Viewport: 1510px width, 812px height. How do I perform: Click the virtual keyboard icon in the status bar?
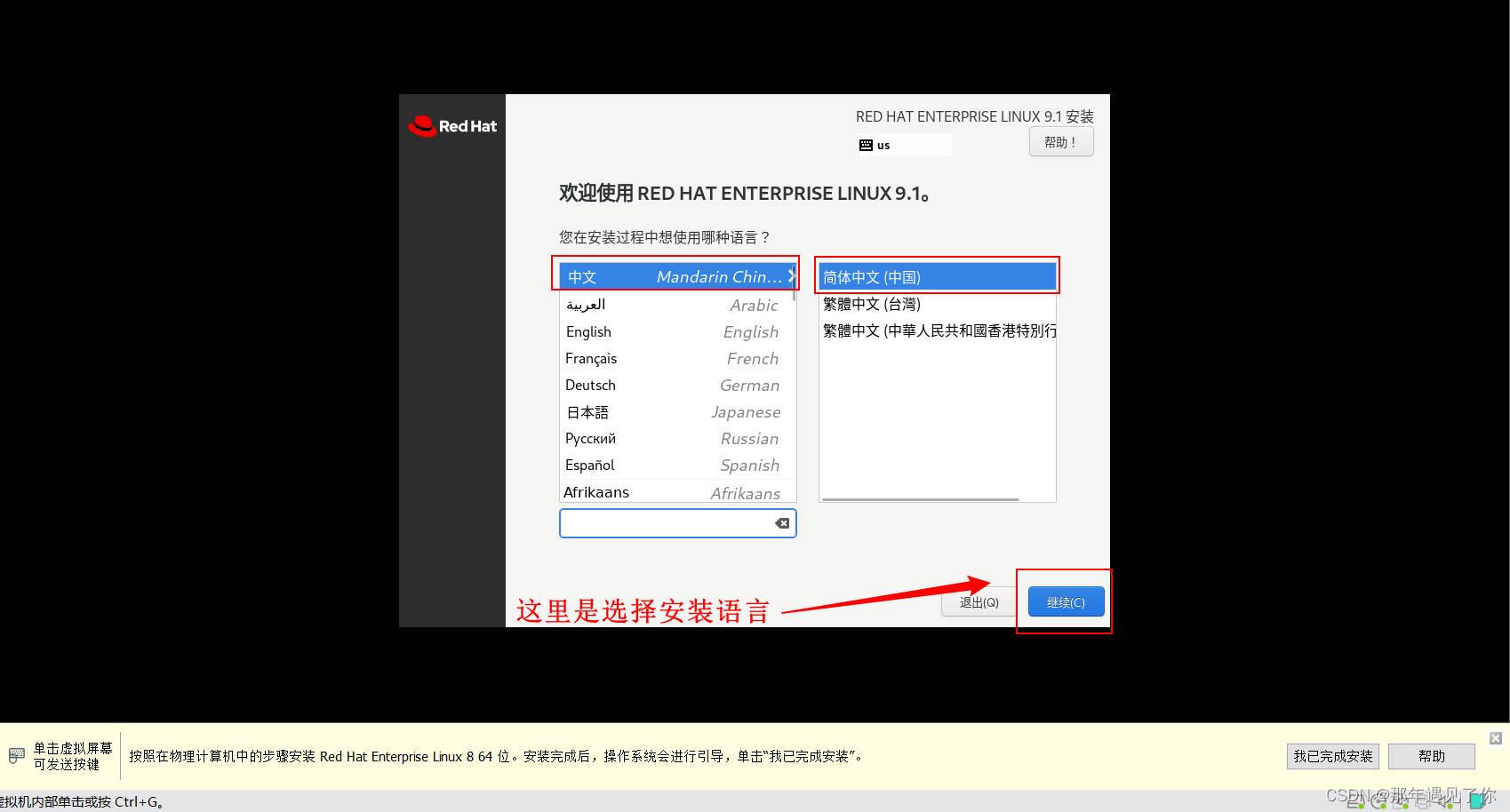point(15,755)
